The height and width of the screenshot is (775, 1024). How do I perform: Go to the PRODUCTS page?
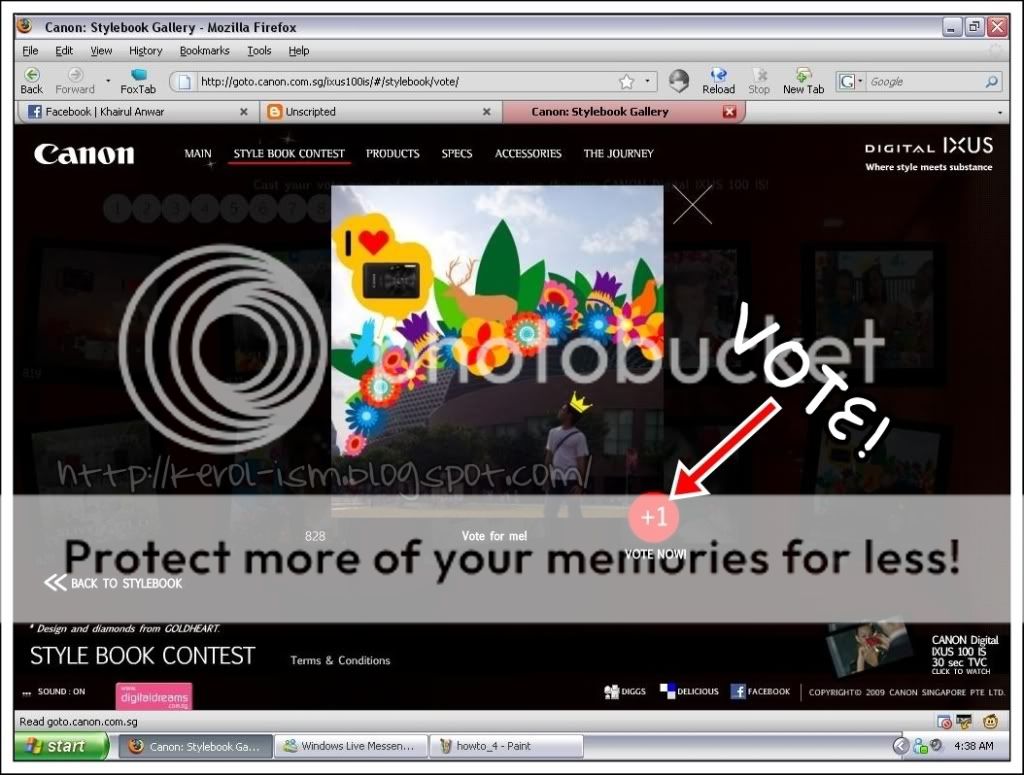(392, 153)
